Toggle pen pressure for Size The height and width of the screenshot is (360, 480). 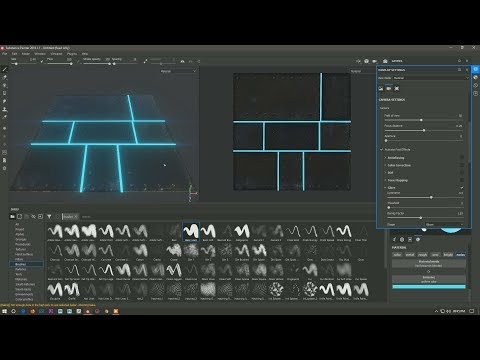tap(42, 61)
